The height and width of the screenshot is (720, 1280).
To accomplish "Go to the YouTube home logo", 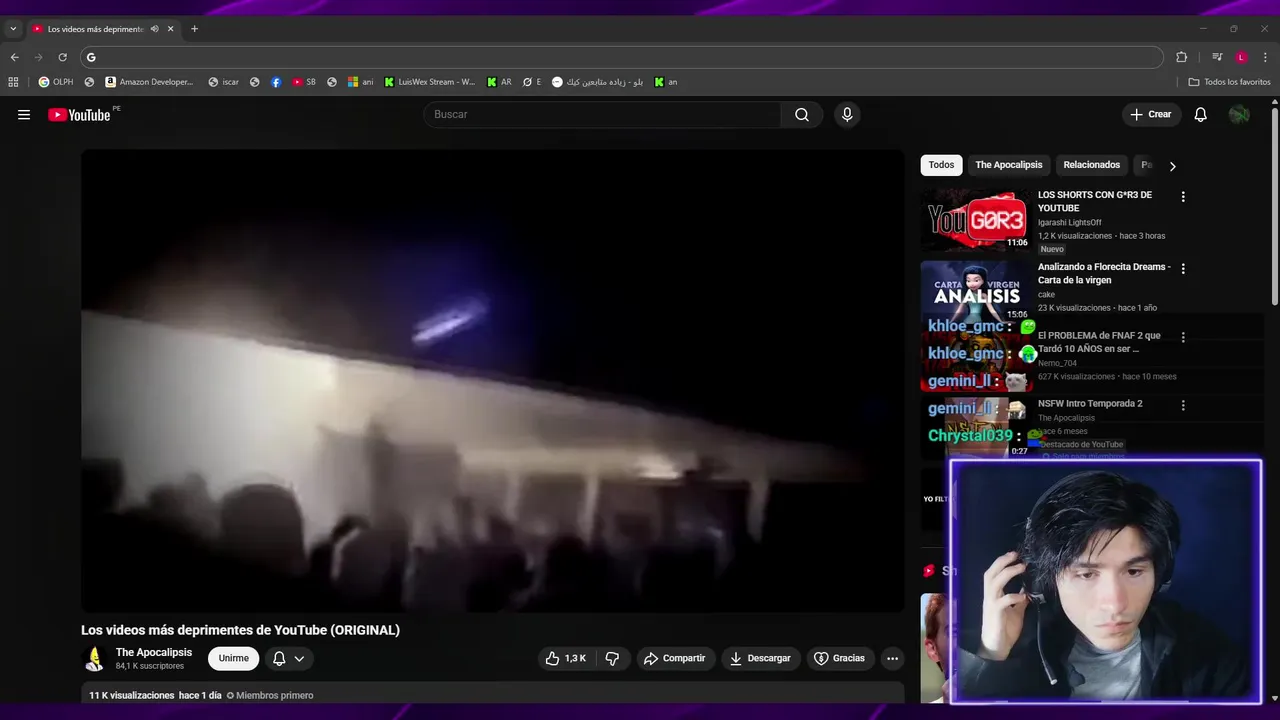I will (79, 115).
